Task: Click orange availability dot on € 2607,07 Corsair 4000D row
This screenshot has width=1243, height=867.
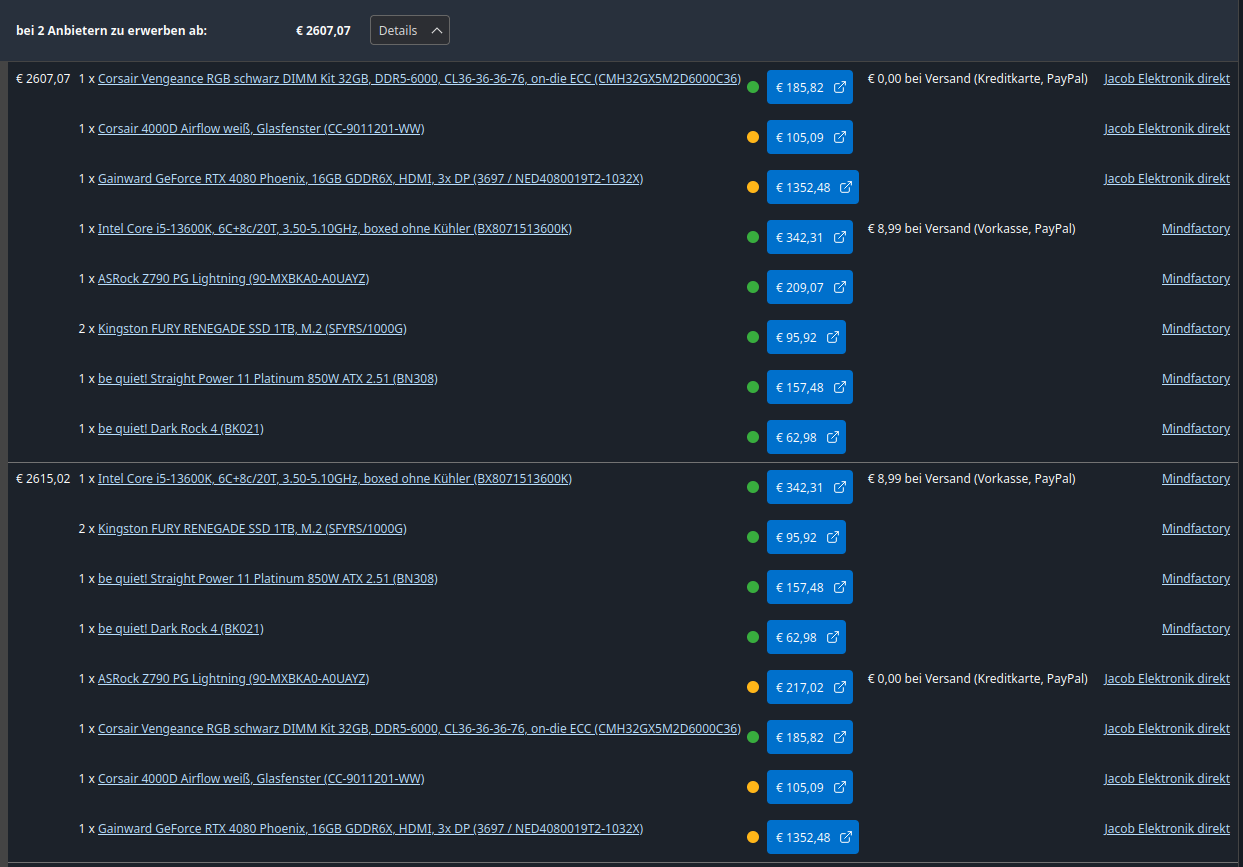Action: 753,137
